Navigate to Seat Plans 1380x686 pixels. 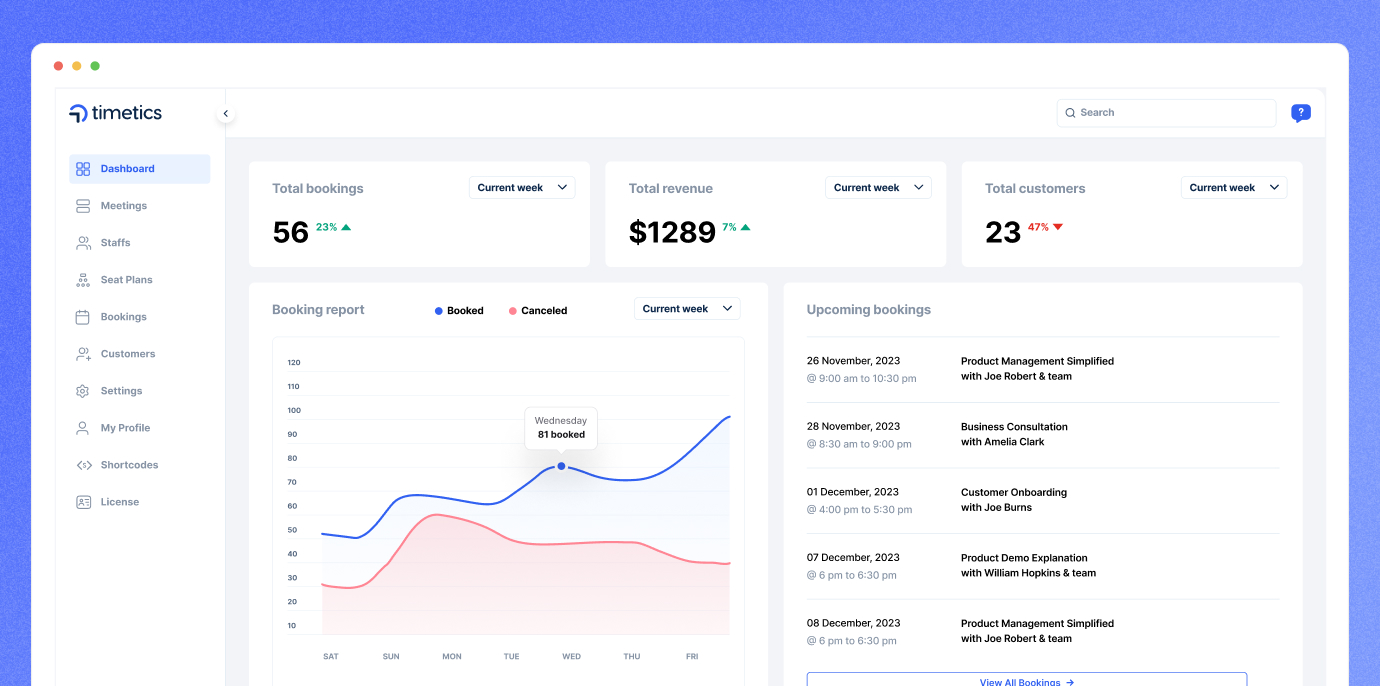(x=127, y=280)
